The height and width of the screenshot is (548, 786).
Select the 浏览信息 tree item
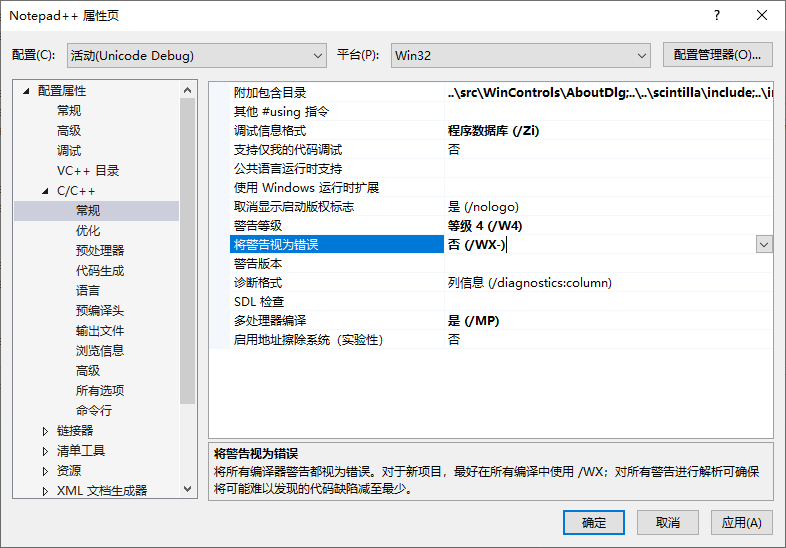100,351
